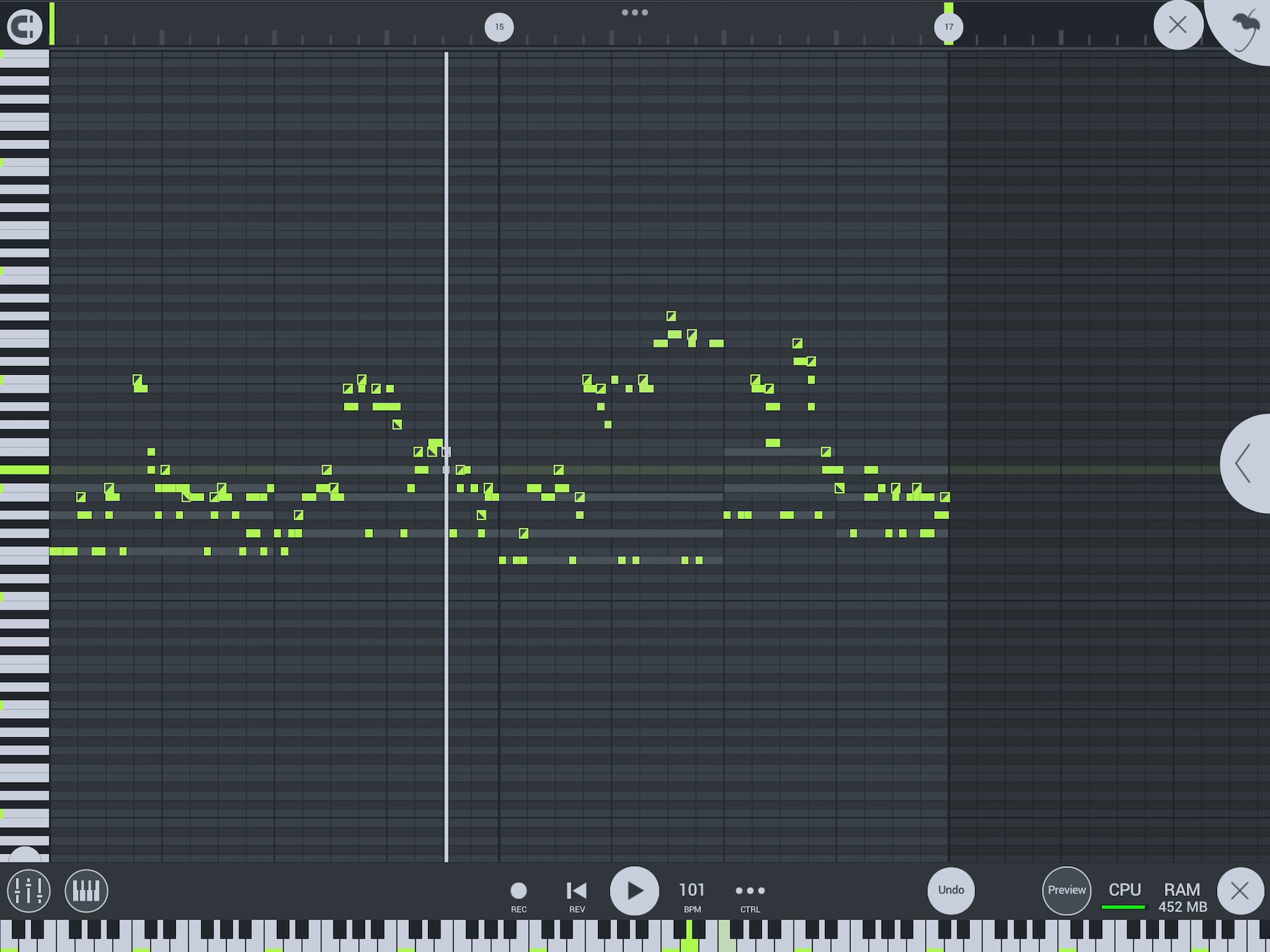Image resolution: width=1270 pixels, height=952 pixels.
Task: Expand the three-dot options in bottom toolbar
Action: click(x=751, y=890)
